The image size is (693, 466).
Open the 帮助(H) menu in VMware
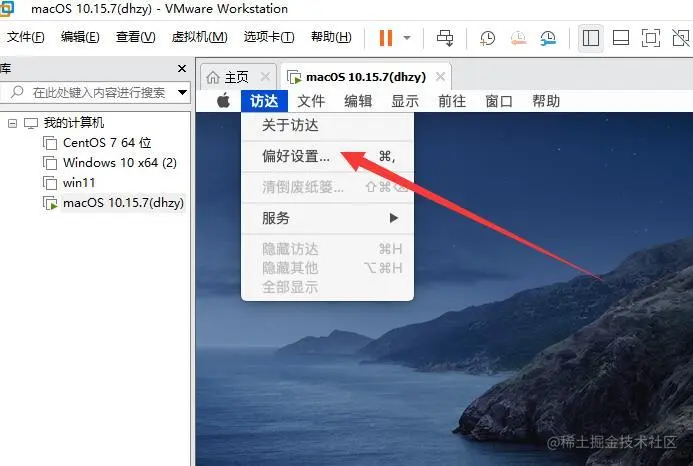point(331,37)
